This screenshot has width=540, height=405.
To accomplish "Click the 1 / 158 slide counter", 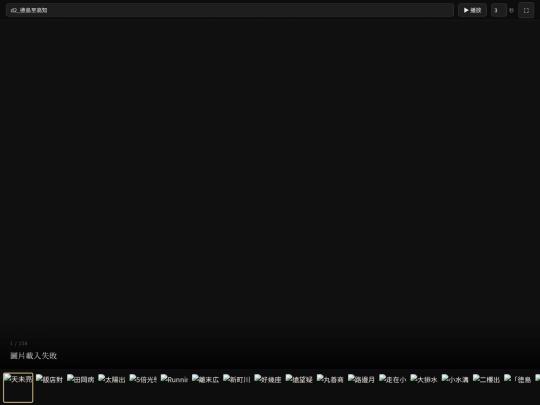I will [19, 343].
